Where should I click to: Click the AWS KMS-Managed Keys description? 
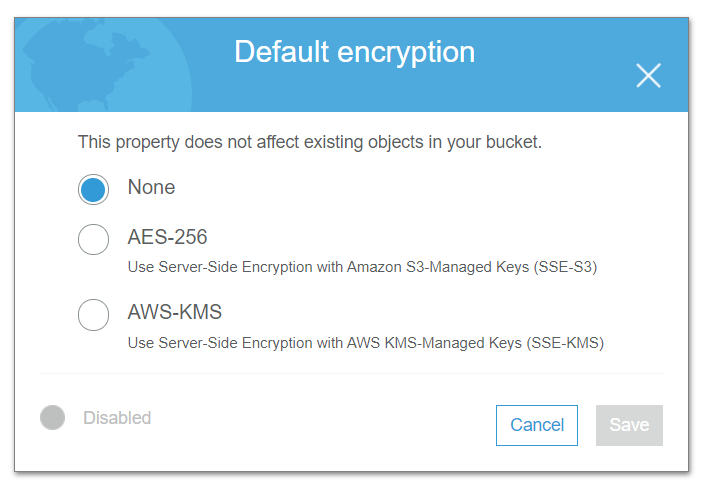tap(366, 343)
